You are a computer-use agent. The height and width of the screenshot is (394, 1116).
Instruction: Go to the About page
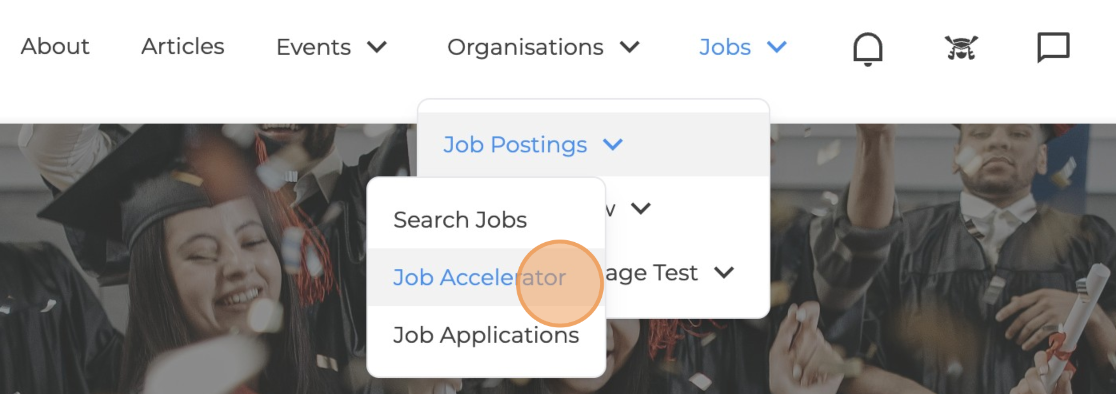(55, 46)
